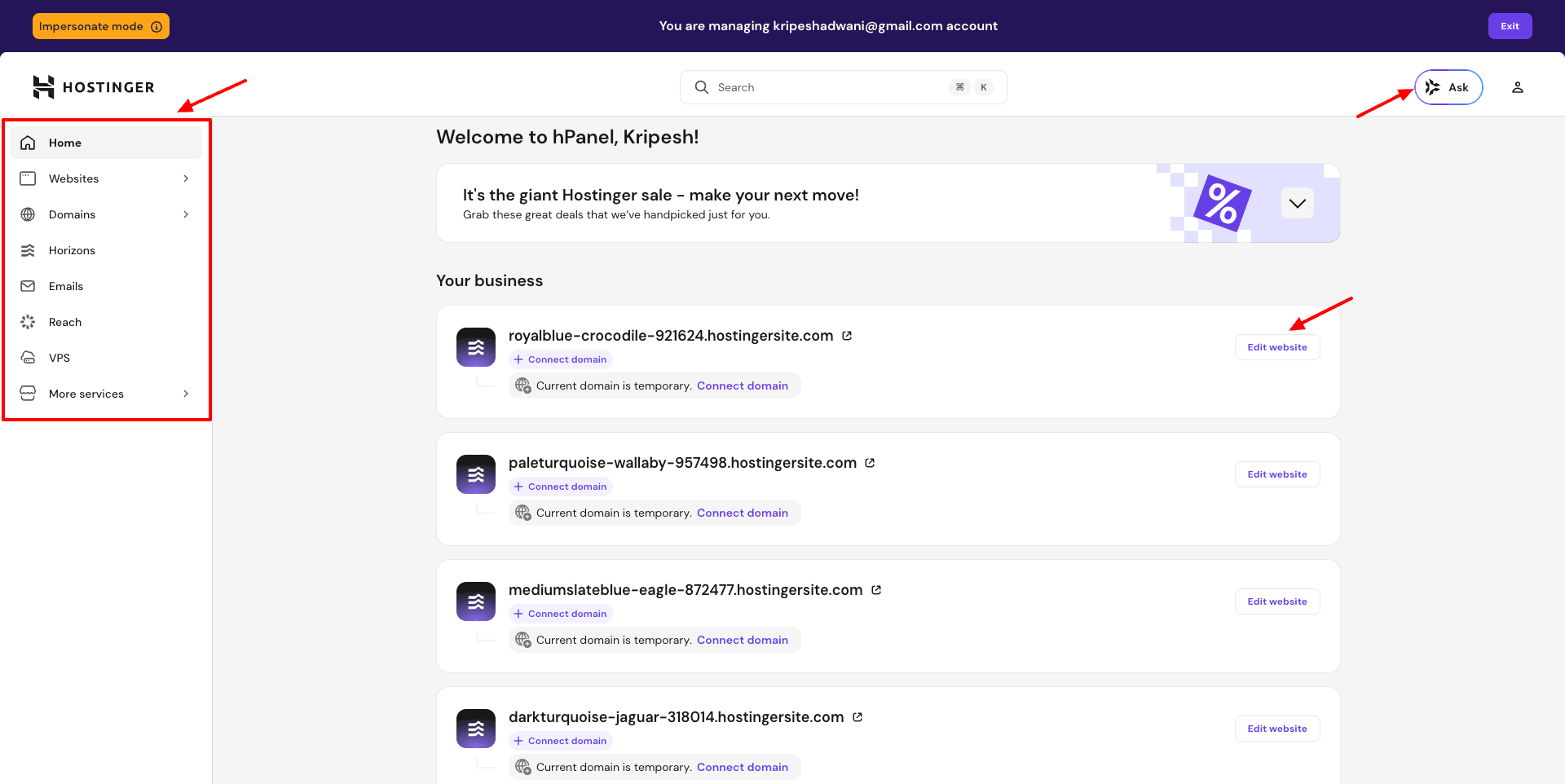The width and height of the screenshot is (1565, 784).
Task: Open the user profile icon
Action: tap(1517, 87)
